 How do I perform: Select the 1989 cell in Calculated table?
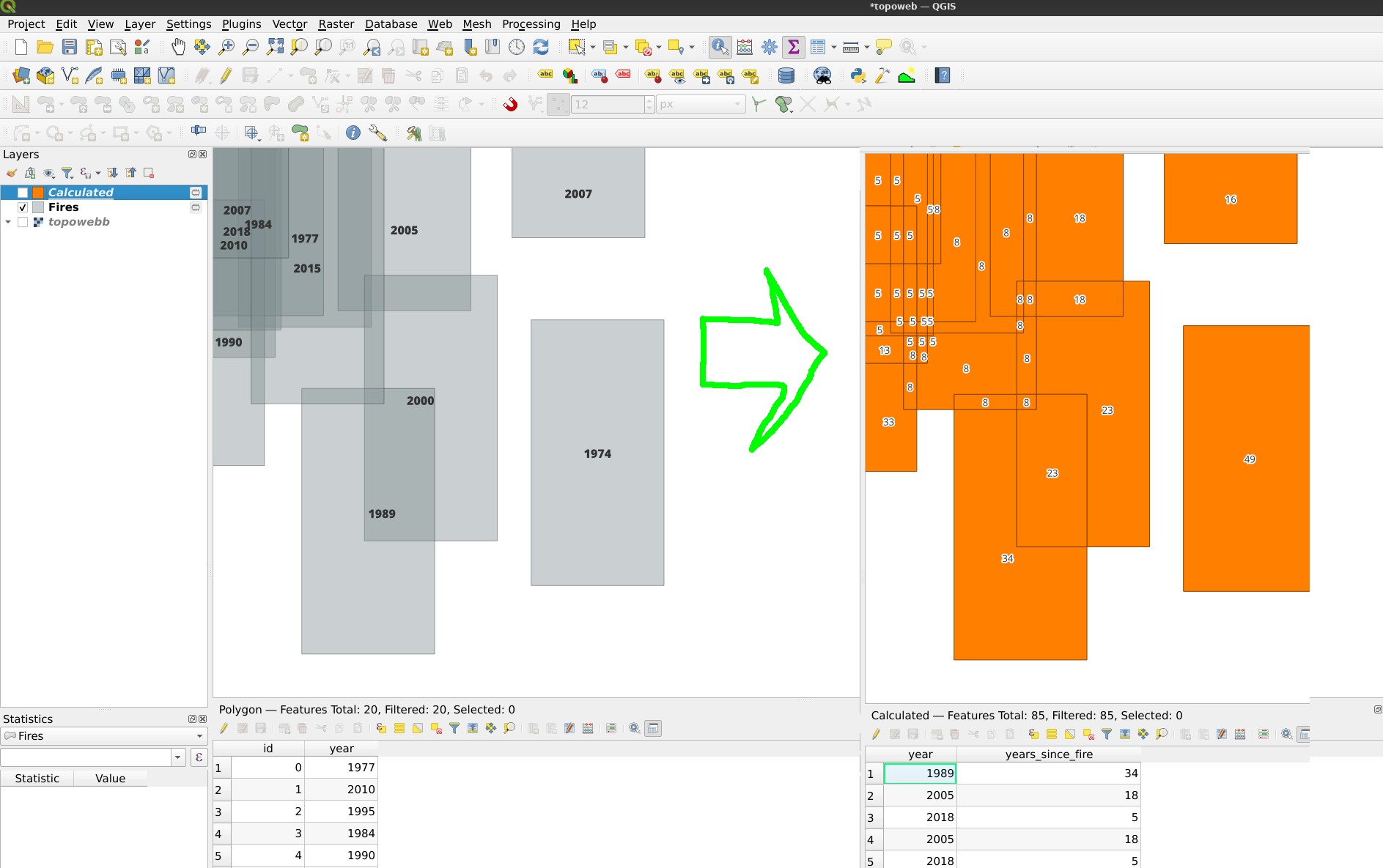[x=920, y=774]
